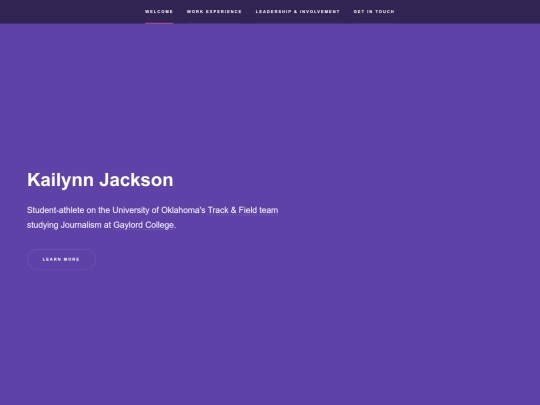Open the Welcome nav tab
The image size is (540, 405).
(159, 12)
